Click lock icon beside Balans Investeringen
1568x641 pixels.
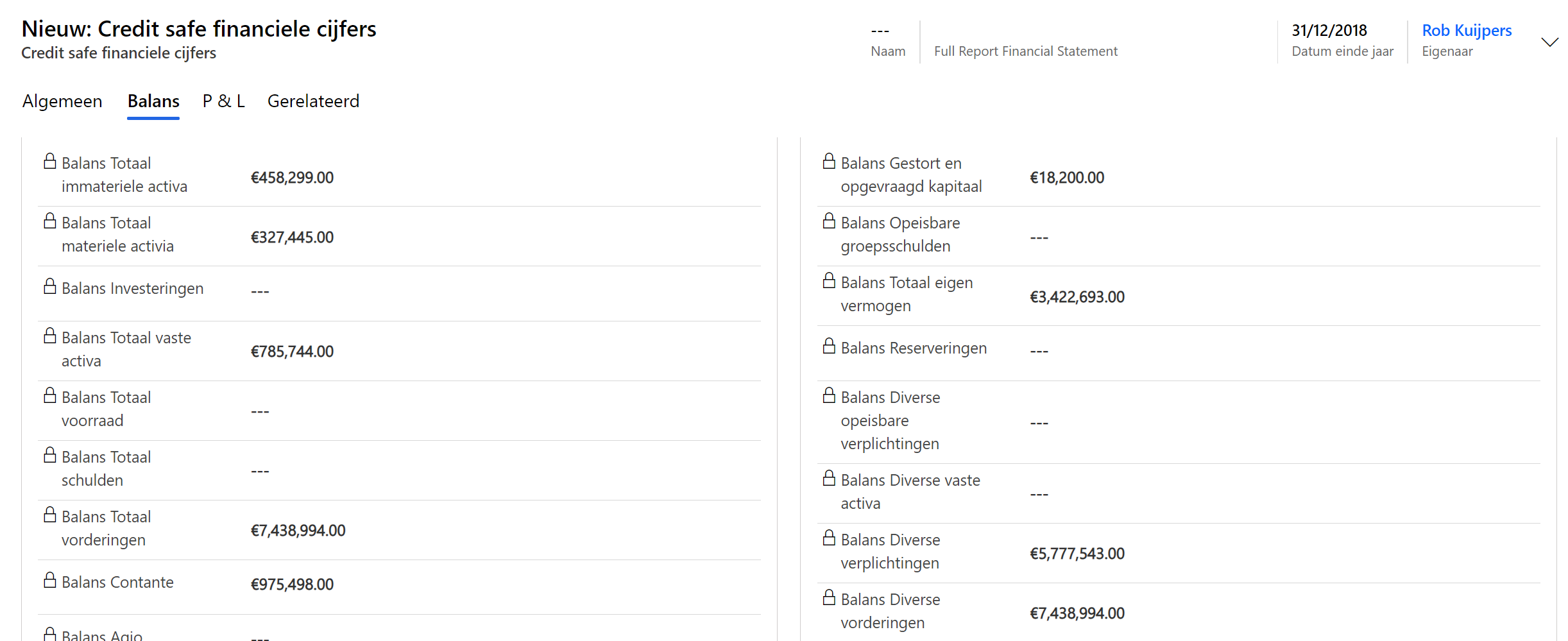pyautogui.click(x=50, y=286)
